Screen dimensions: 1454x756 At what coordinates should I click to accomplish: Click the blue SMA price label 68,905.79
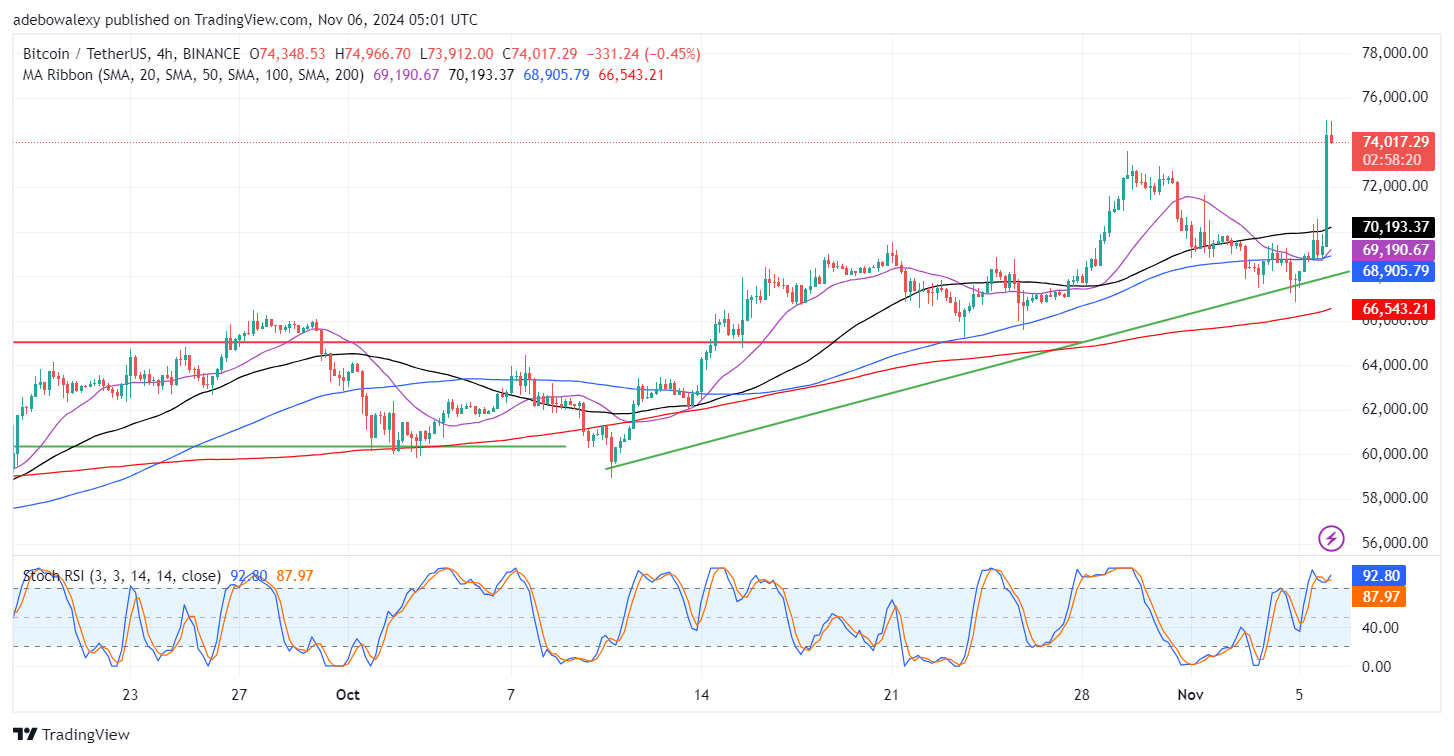(1393, 271)
